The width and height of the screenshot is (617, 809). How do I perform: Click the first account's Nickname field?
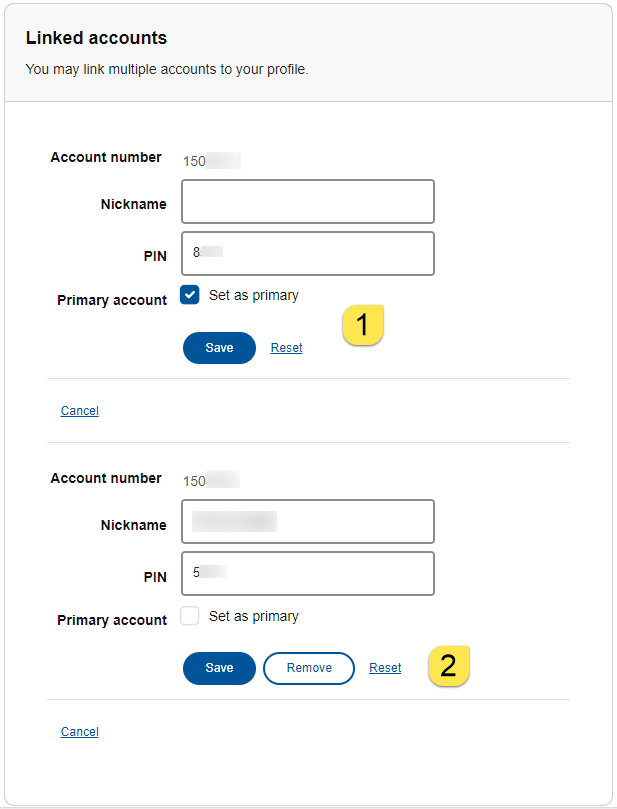pyautogui.click(x=307, y=201)
